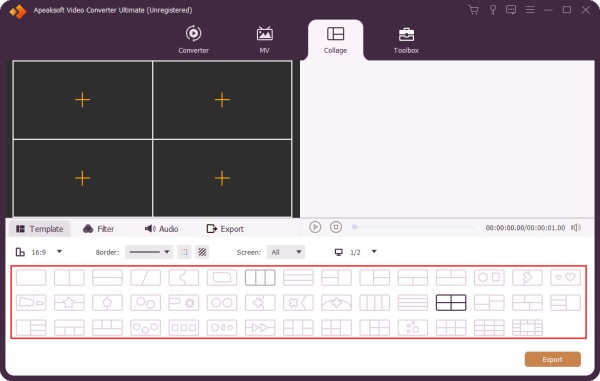Select the two horizontal halves template

pos(108,277)
